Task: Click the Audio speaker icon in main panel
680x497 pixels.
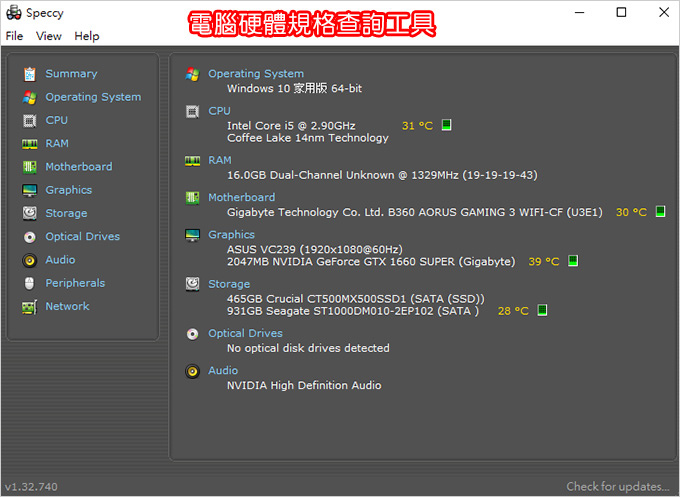Action: click(193, 371)
